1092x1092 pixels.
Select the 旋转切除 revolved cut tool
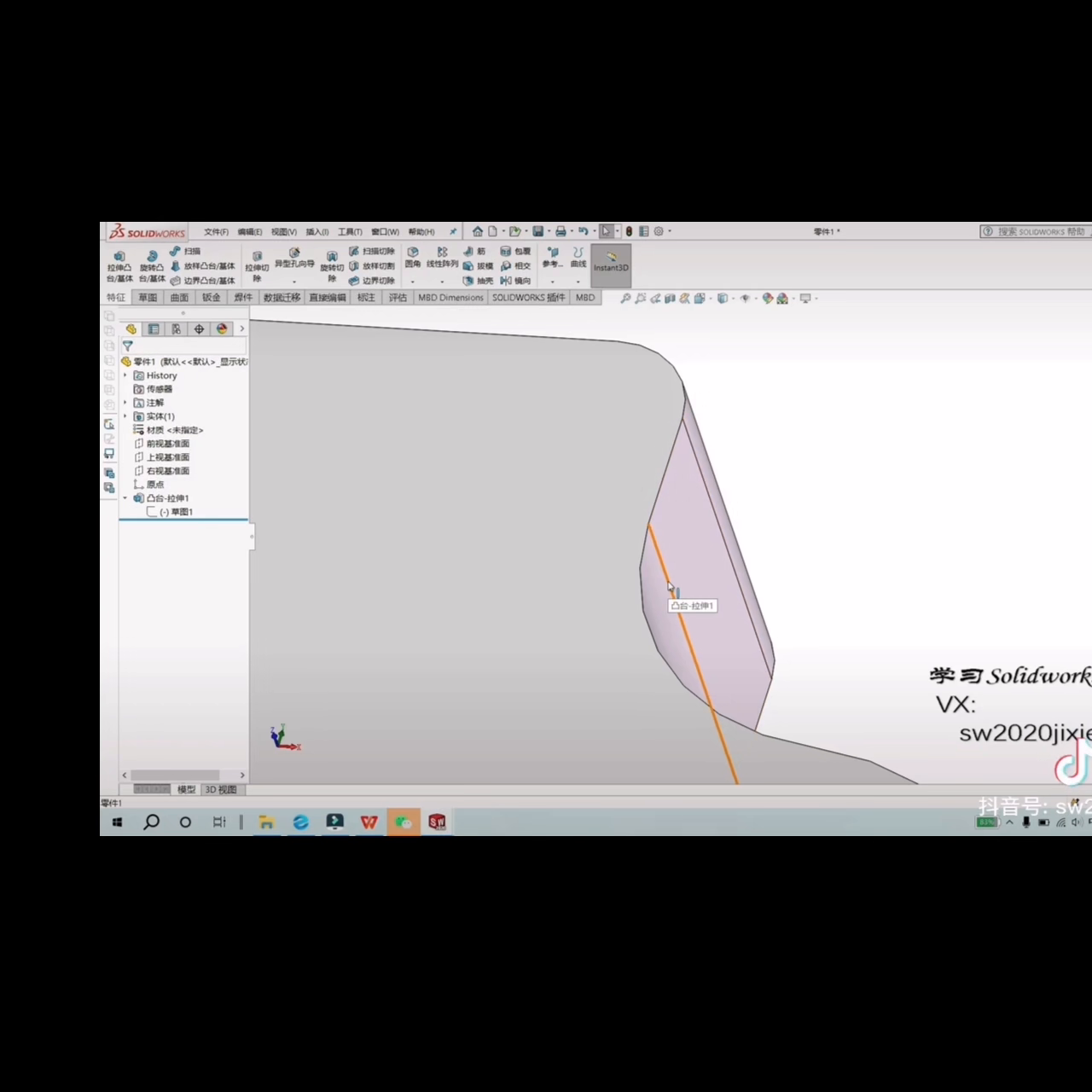click(x=332, y=266)
